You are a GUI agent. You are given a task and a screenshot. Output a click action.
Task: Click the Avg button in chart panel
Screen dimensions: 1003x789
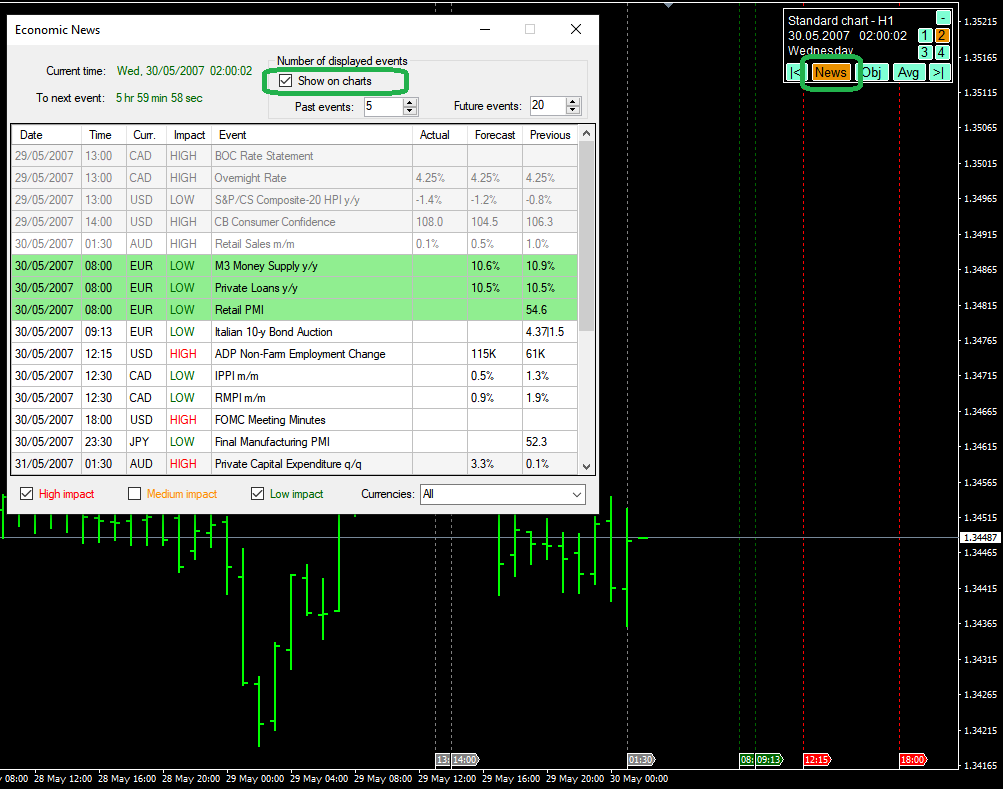click(x=908, y=73)
